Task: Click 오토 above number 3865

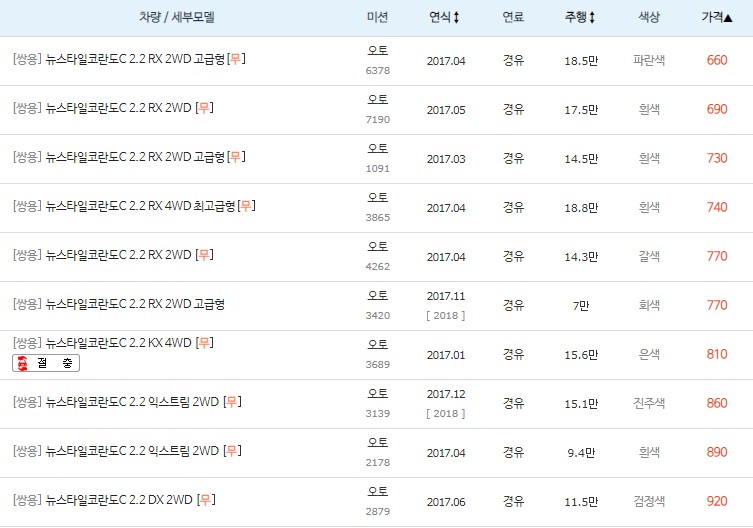Action: (377, 197)
